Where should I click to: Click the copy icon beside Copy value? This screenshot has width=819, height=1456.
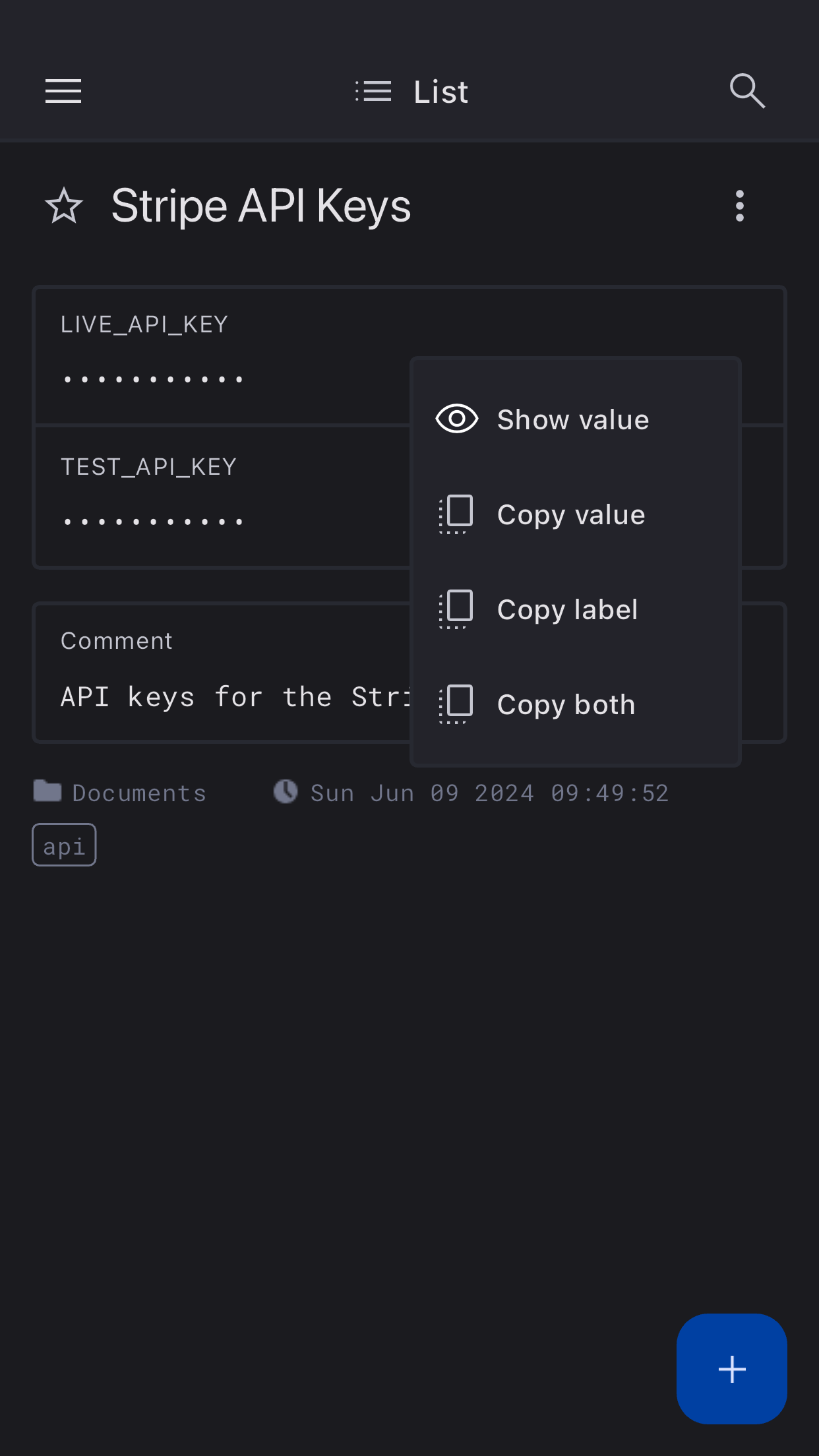tap(456, 514)
